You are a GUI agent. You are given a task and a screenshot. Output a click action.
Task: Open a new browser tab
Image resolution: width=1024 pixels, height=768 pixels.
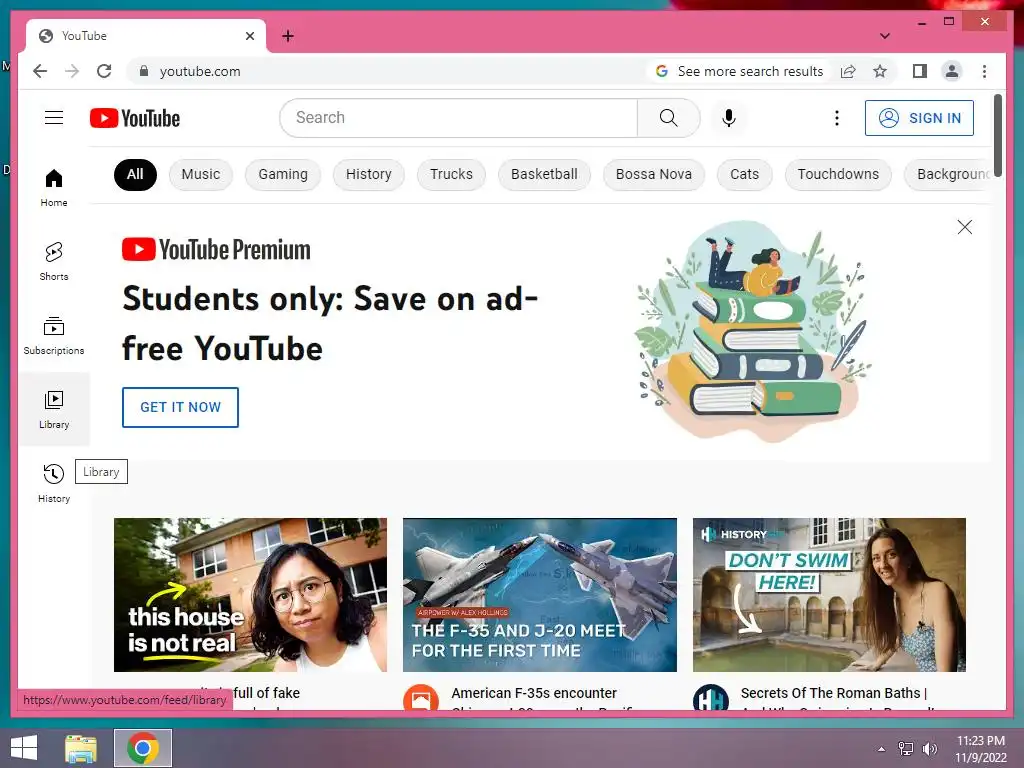click(x=288, y=36)
